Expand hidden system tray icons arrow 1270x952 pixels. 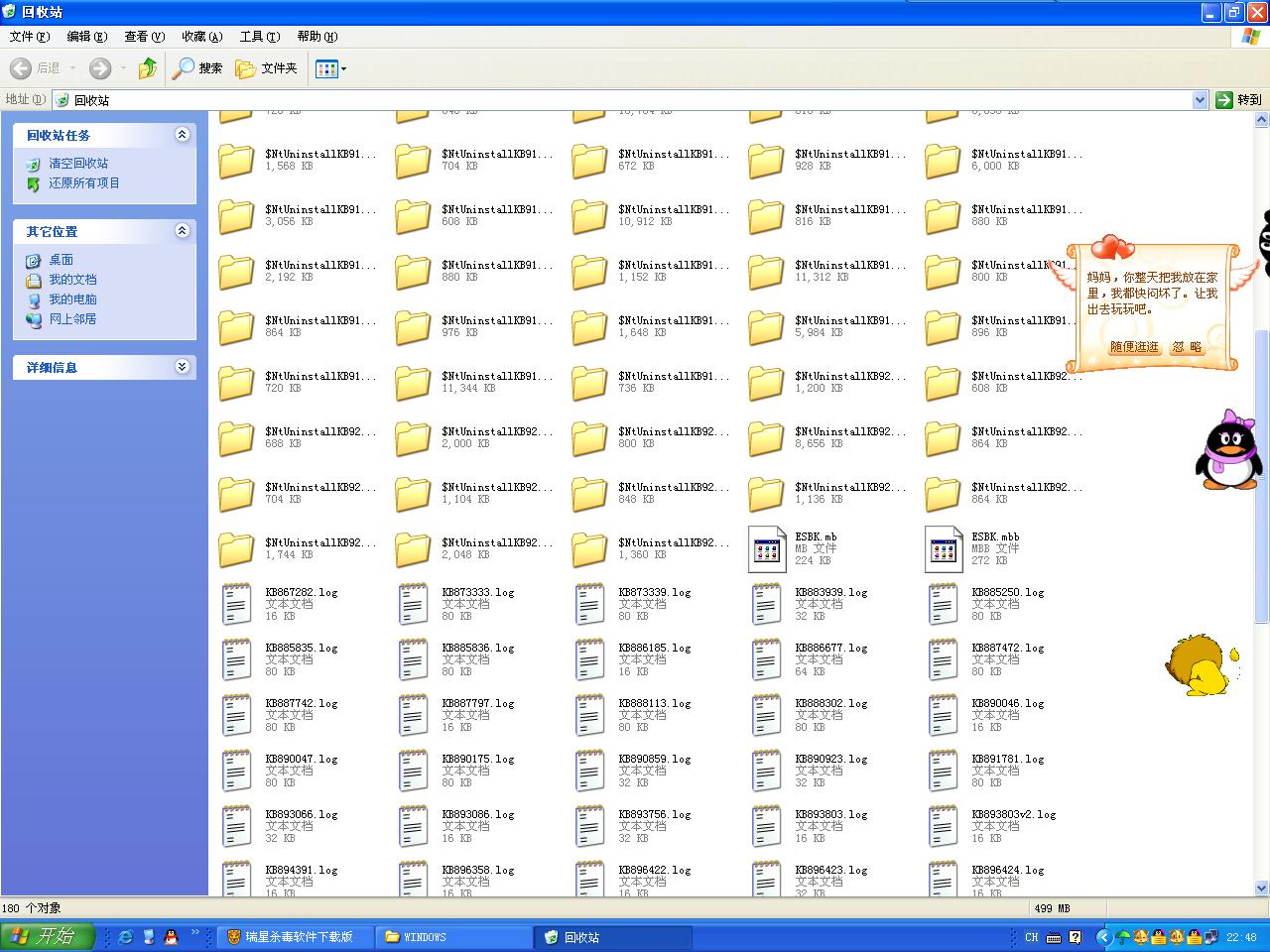point(1103,937)
